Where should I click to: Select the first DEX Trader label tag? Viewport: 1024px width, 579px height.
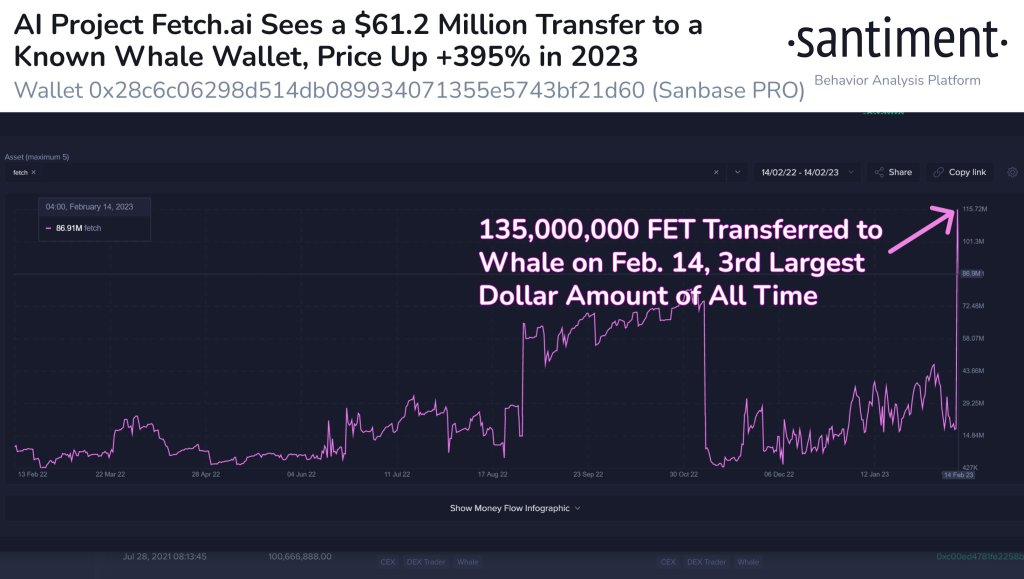pyautogui.click(x=425, y=562)
